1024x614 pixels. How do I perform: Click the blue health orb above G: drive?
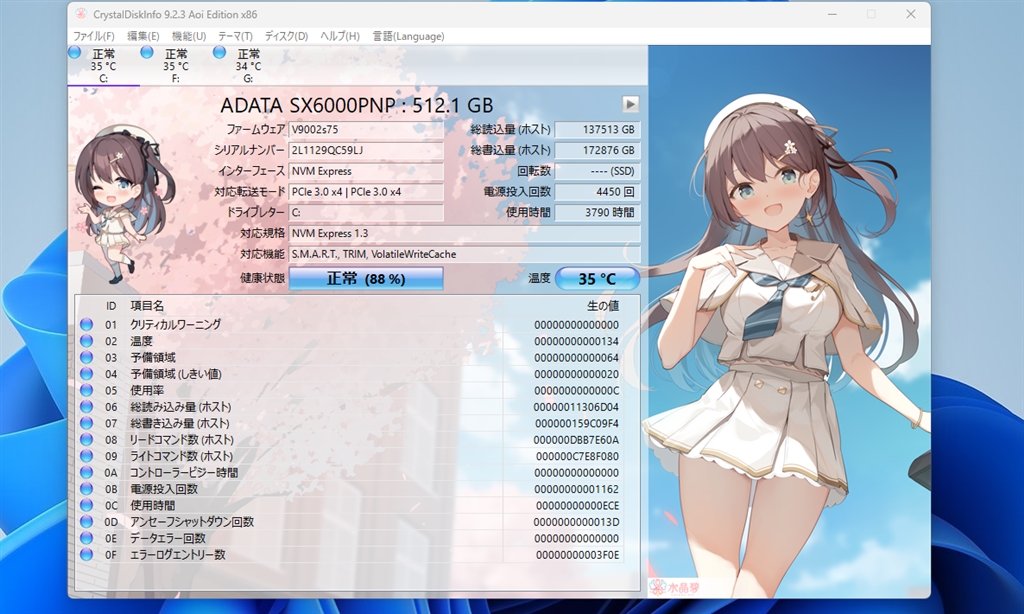click(219, 52)
